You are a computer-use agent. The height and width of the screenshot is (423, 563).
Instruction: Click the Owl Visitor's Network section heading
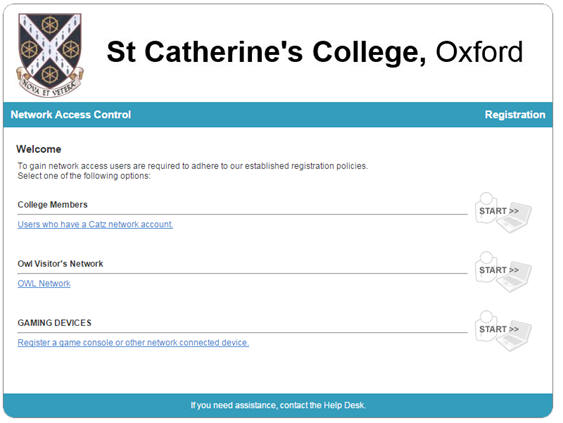click(60, 264)
